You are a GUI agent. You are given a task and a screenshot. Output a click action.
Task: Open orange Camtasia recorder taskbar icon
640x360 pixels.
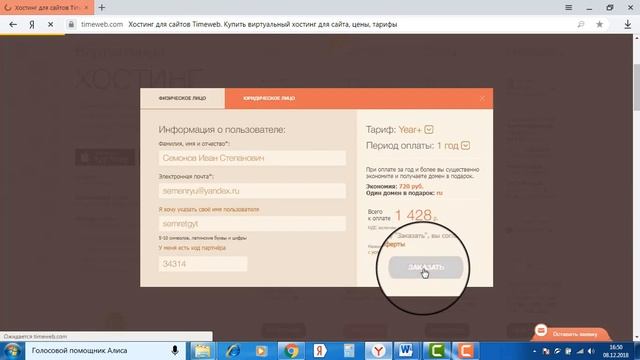point(465,351)
